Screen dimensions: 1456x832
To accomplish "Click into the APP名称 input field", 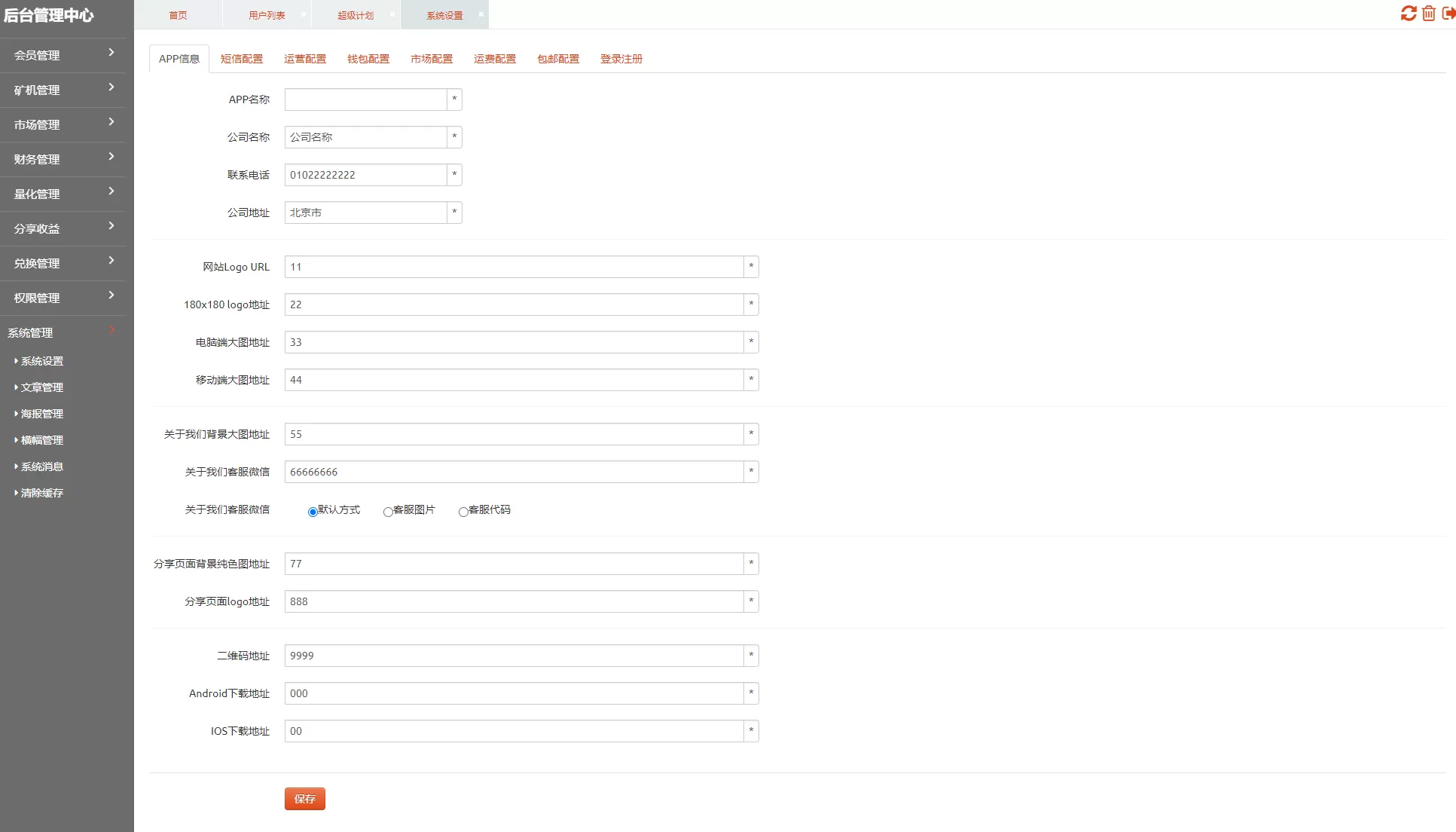I will pyautogui.click(x=365, y=99).
